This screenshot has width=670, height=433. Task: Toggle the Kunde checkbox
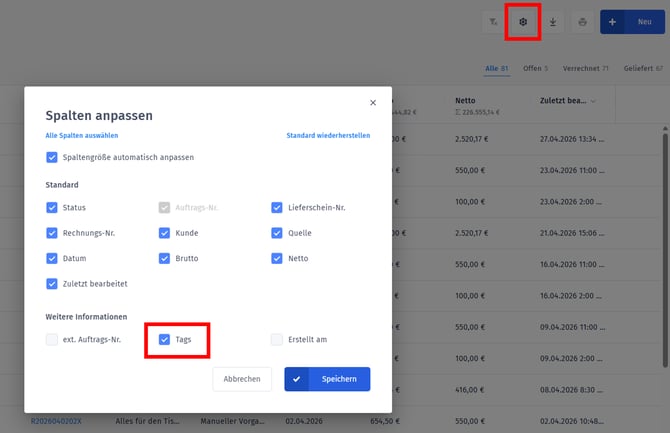165,233
